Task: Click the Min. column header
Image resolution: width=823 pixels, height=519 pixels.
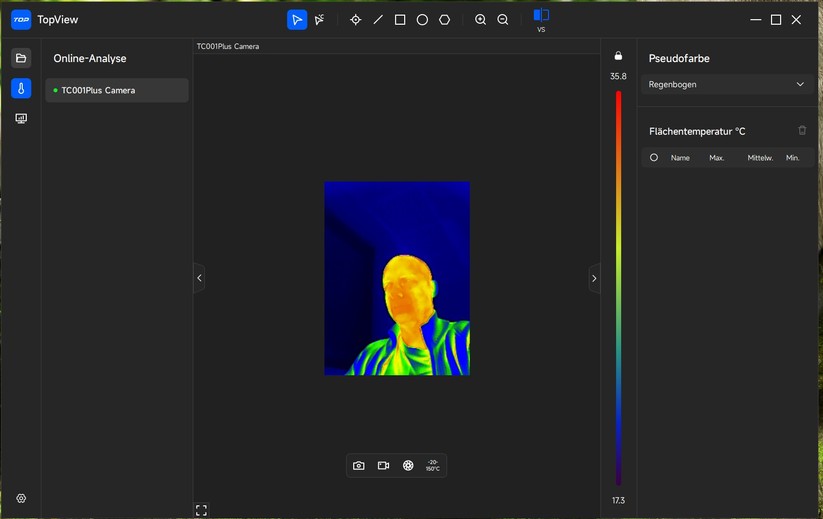Action: click(x=793, y=158)
